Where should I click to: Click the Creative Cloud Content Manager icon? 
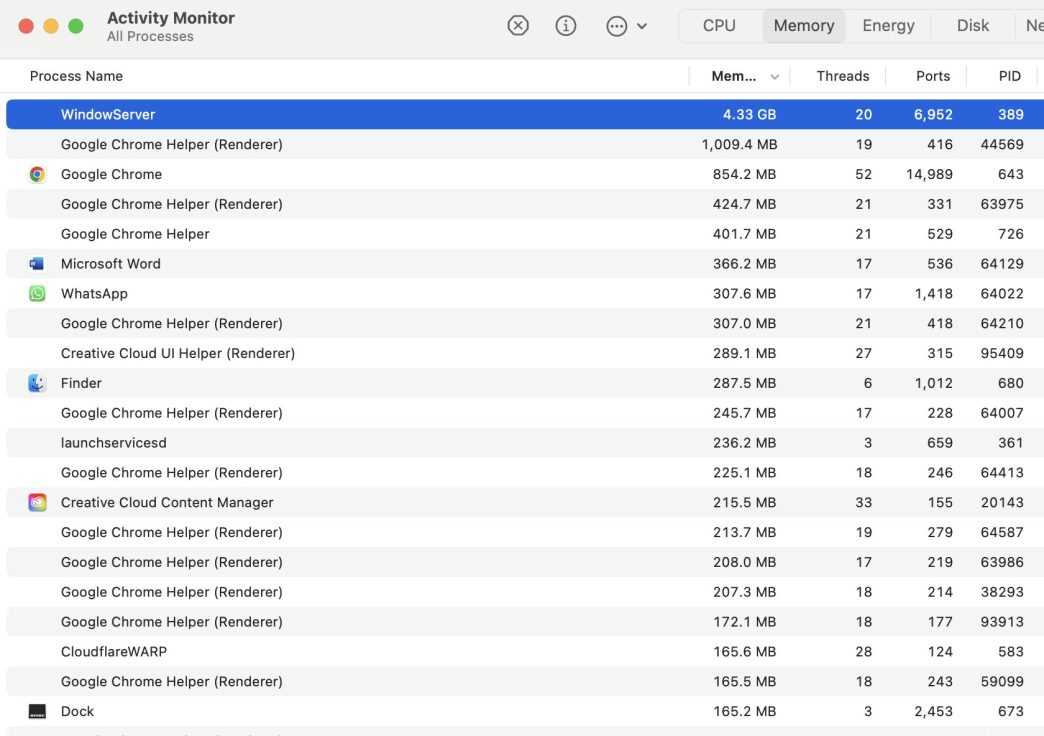pos(37,503)
